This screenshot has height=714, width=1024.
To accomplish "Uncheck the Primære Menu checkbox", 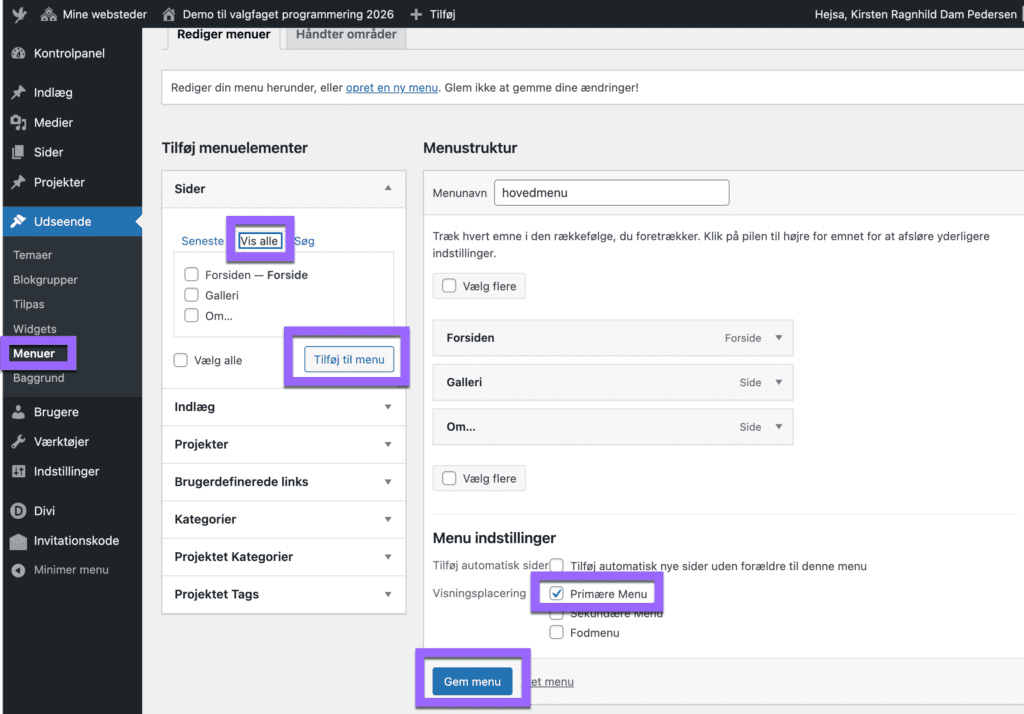I will pos(557,594).
